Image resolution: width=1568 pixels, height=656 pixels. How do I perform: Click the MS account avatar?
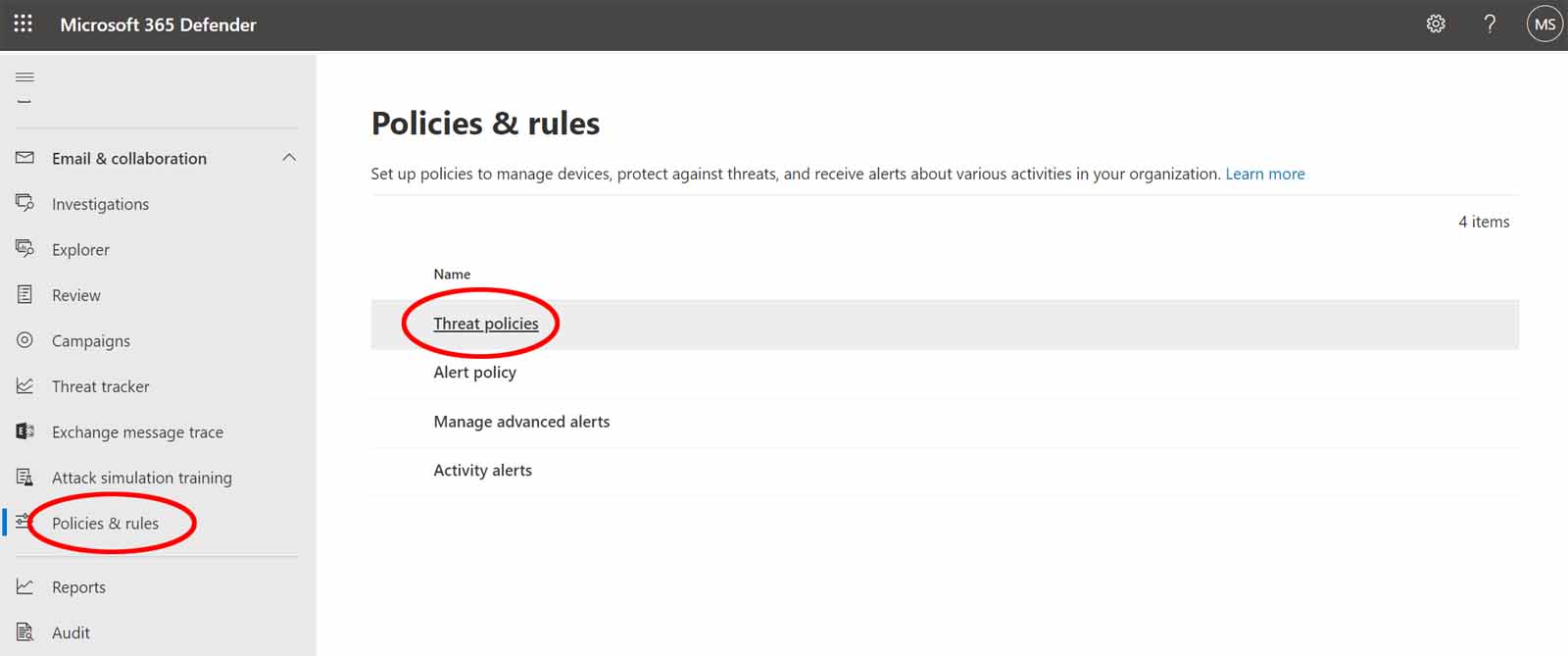point(1544,24)
